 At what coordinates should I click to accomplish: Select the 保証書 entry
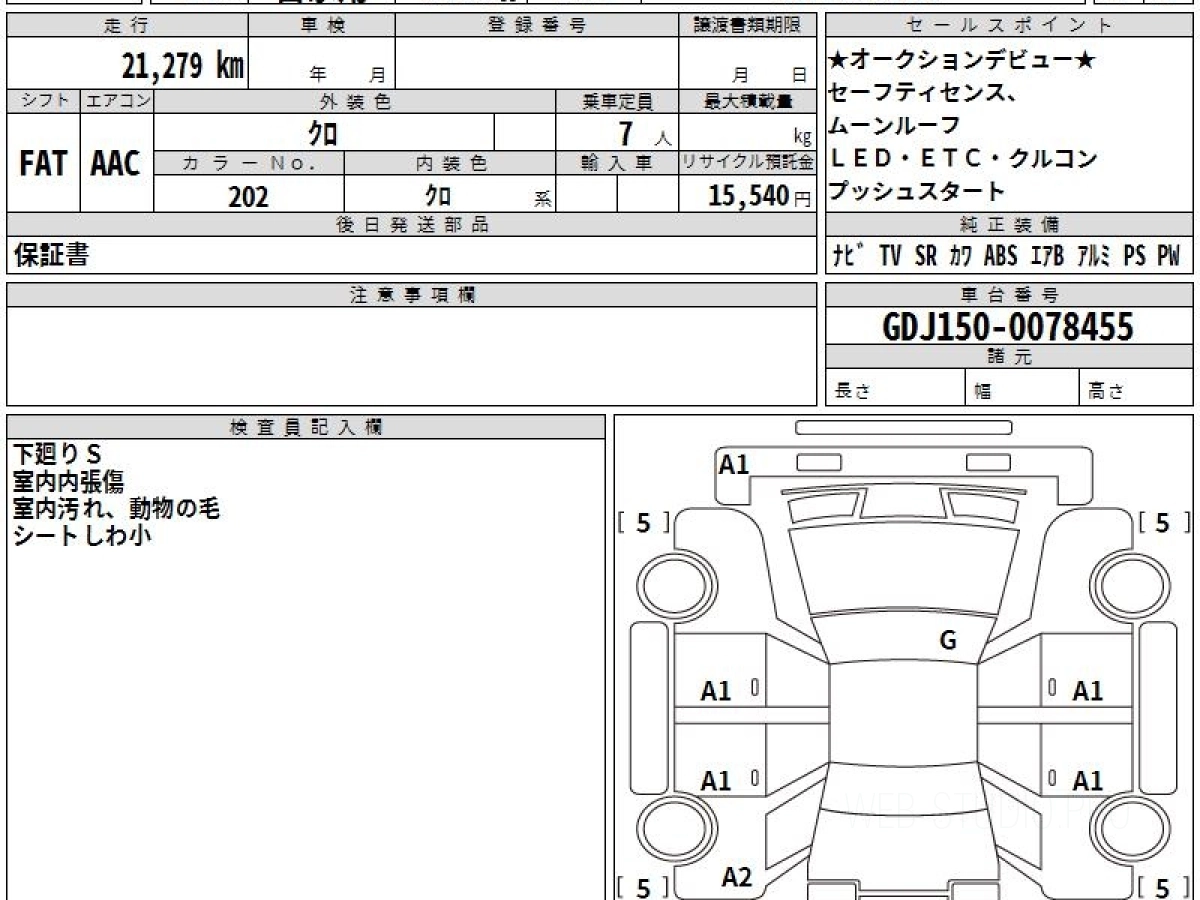click(x=51, y=255)
